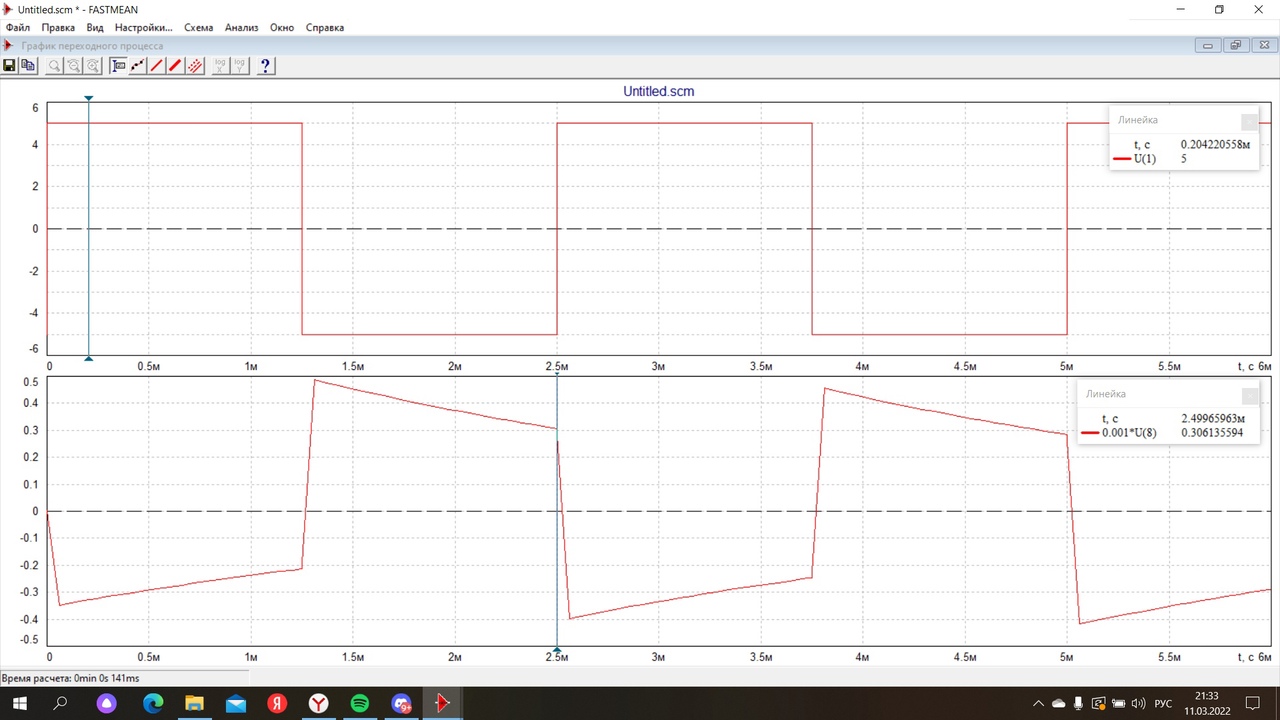Screen dimensions: 1280x720
Task: Open File Explorer from taskbar
Action: (194, 704)
